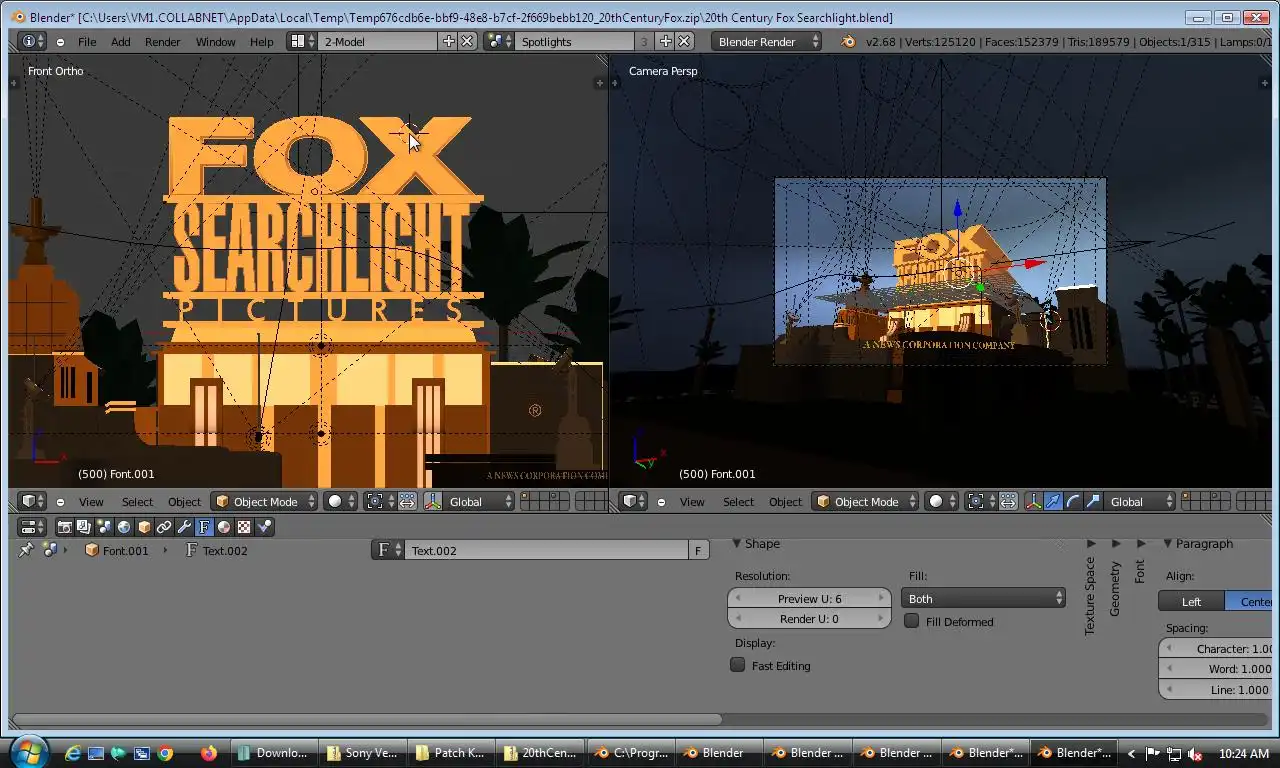1280x768 pixels.
Task: Browse font data with F dropdown
Action: 388,550
